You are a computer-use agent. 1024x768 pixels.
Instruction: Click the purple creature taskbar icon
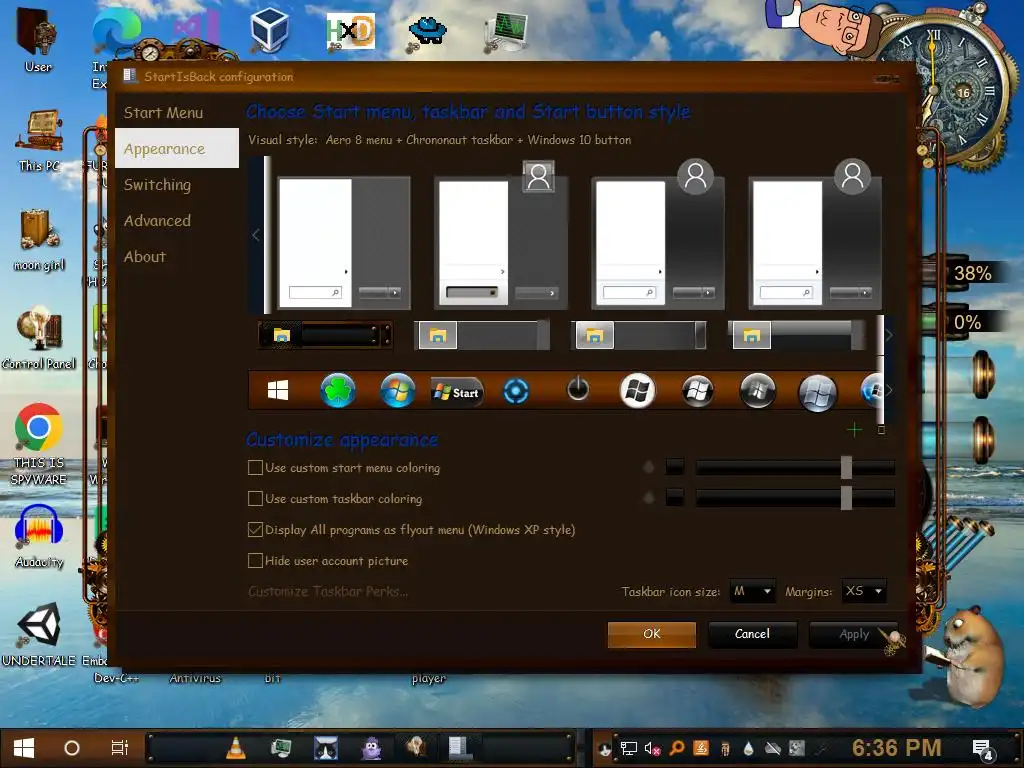coord(371,748)
